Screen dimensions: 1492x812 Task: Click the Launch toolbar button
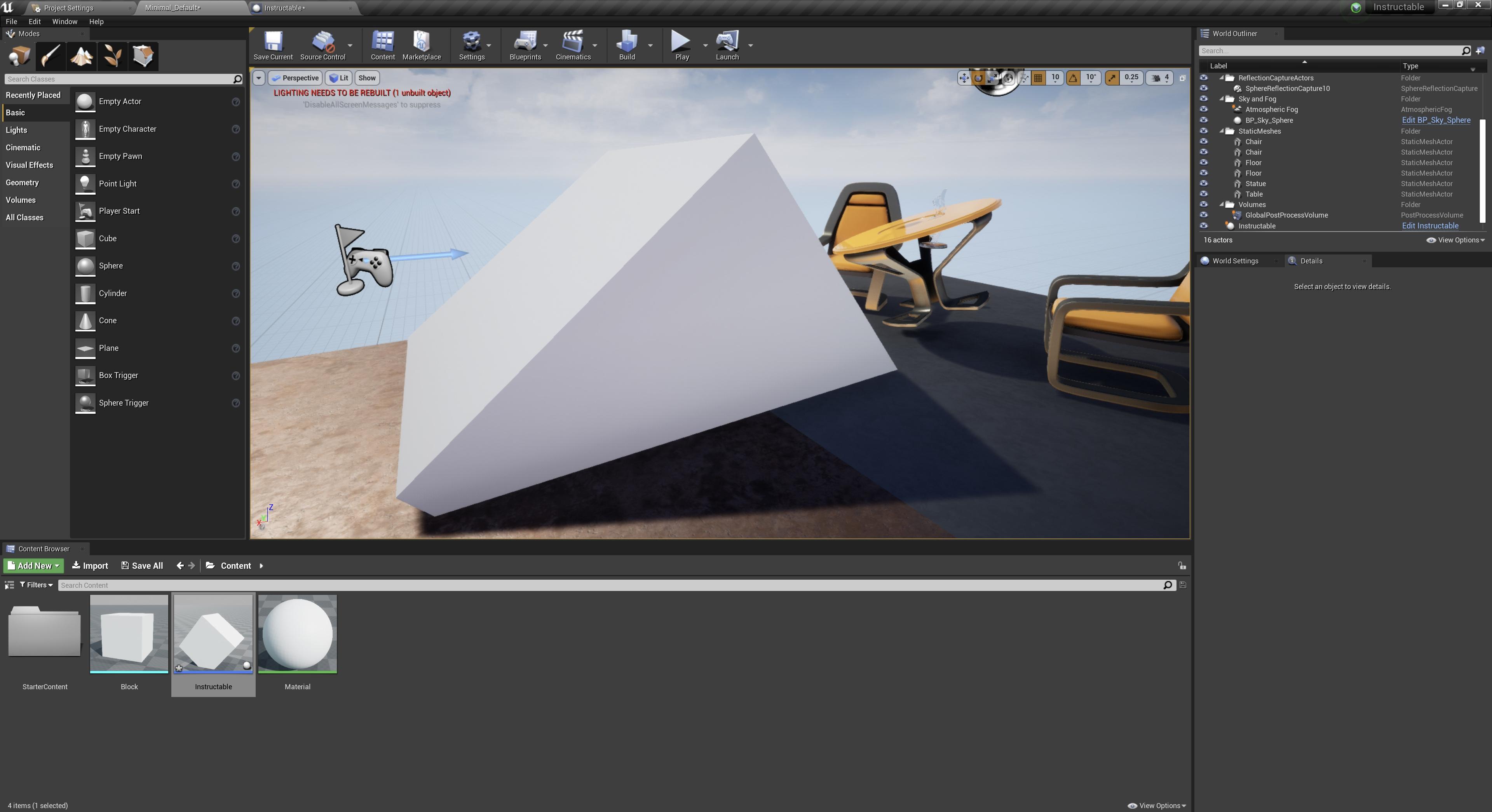(727, 46)
